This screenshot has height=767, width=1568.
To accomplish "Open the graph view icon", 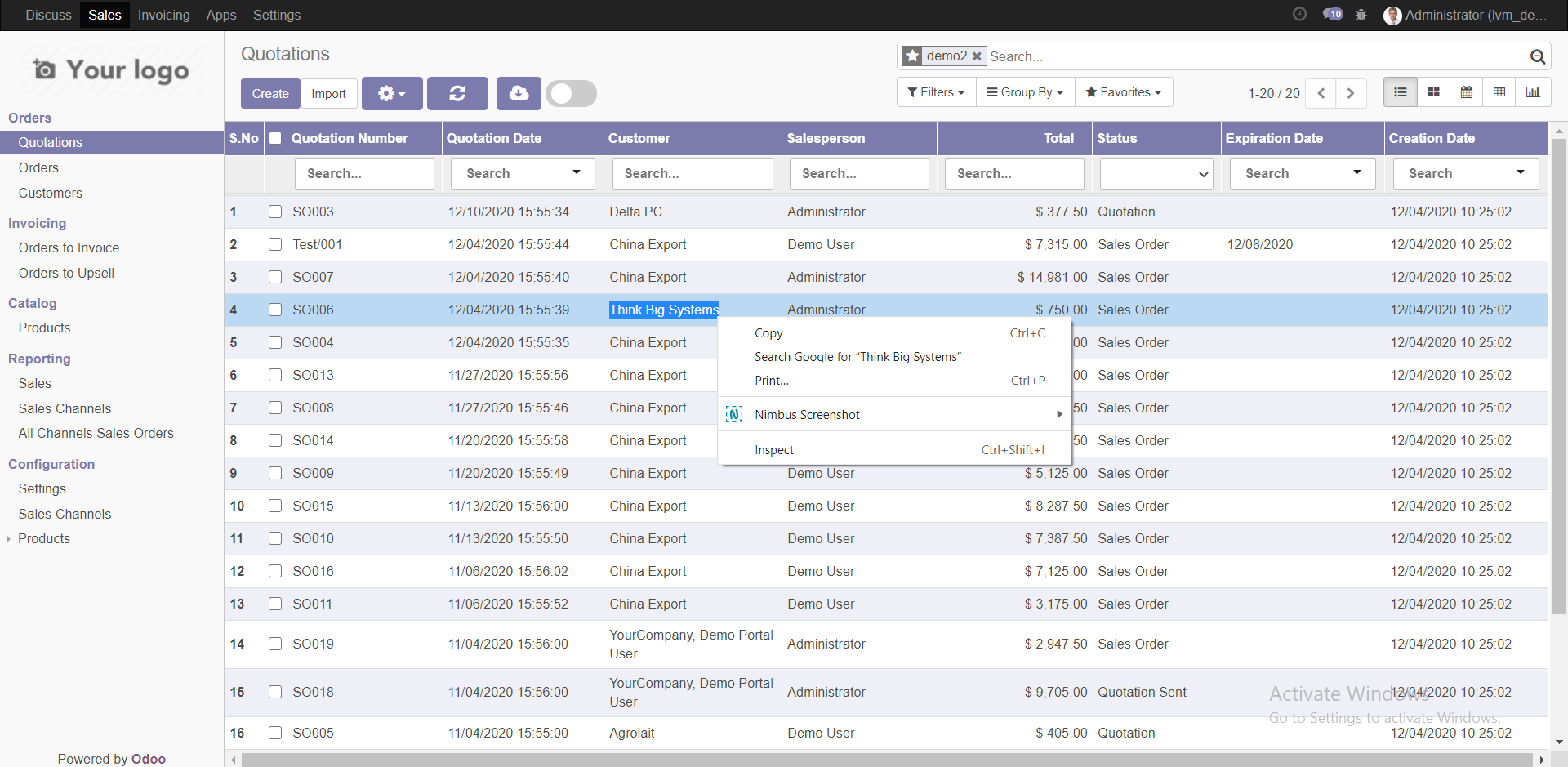I will coord(1533,92).
